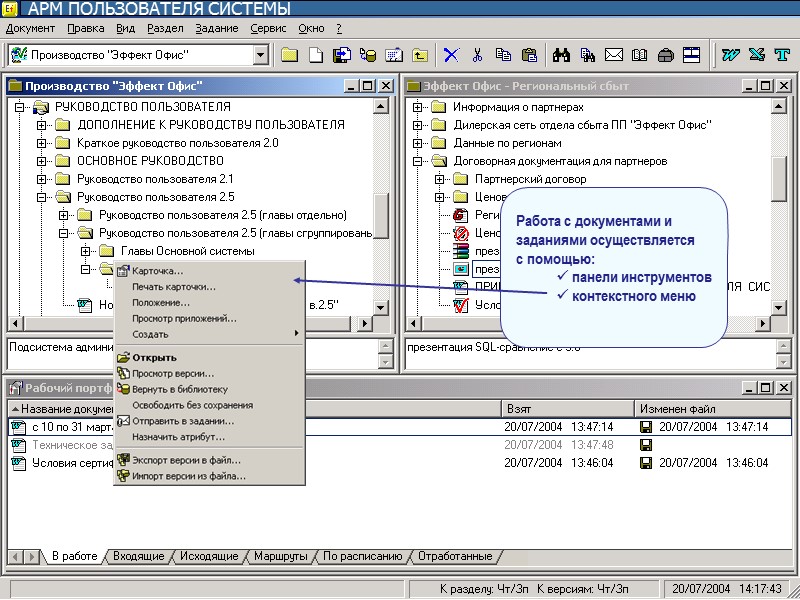
Task: Expand Главы Основной системы node
Action: [85, 252]
